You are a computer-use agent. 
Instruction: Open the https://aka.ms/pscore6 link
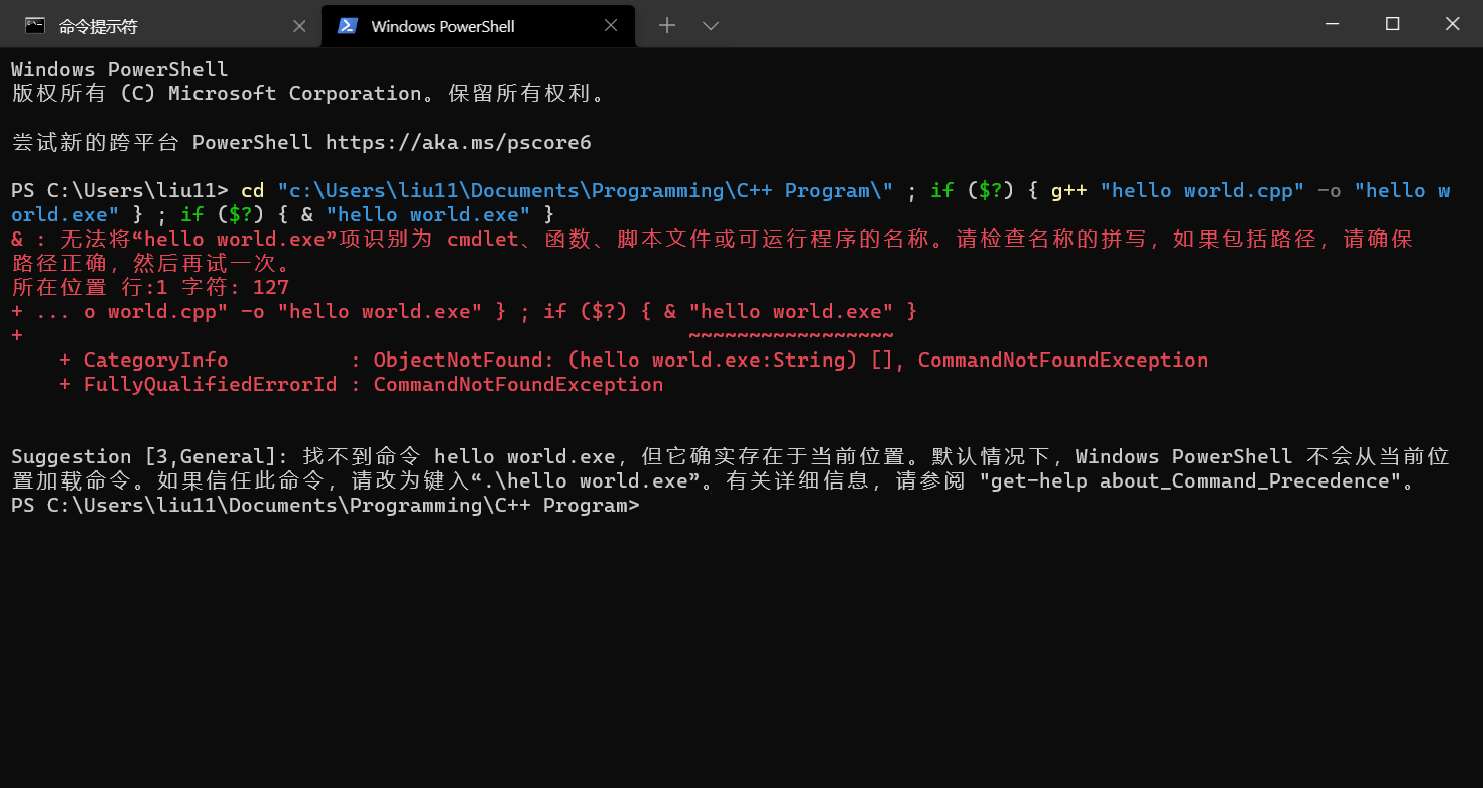pyautogui.click(x=458, y=142)
